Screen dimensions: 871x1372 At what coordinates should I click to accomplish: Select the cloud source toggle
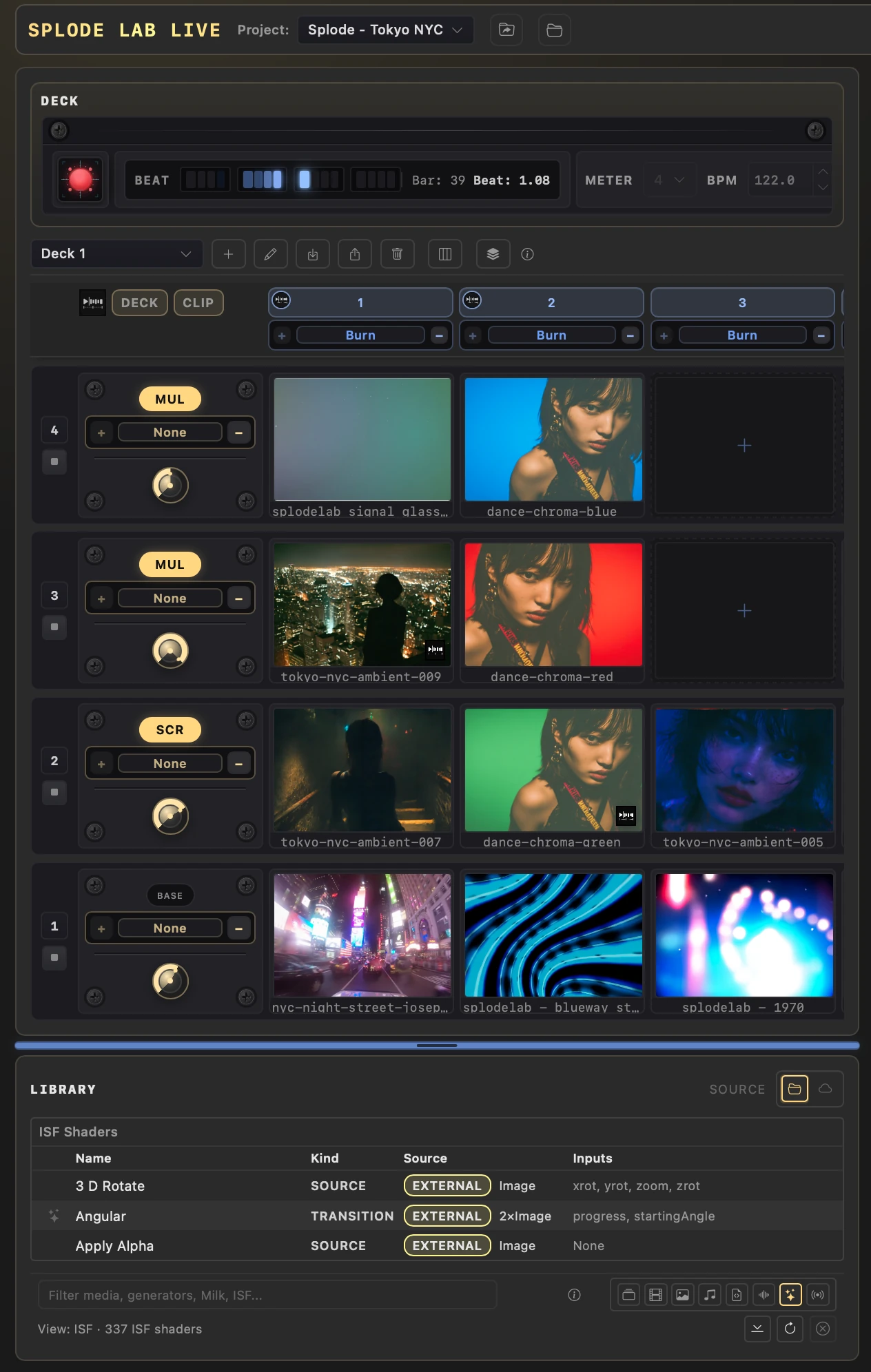point(825,1089)
